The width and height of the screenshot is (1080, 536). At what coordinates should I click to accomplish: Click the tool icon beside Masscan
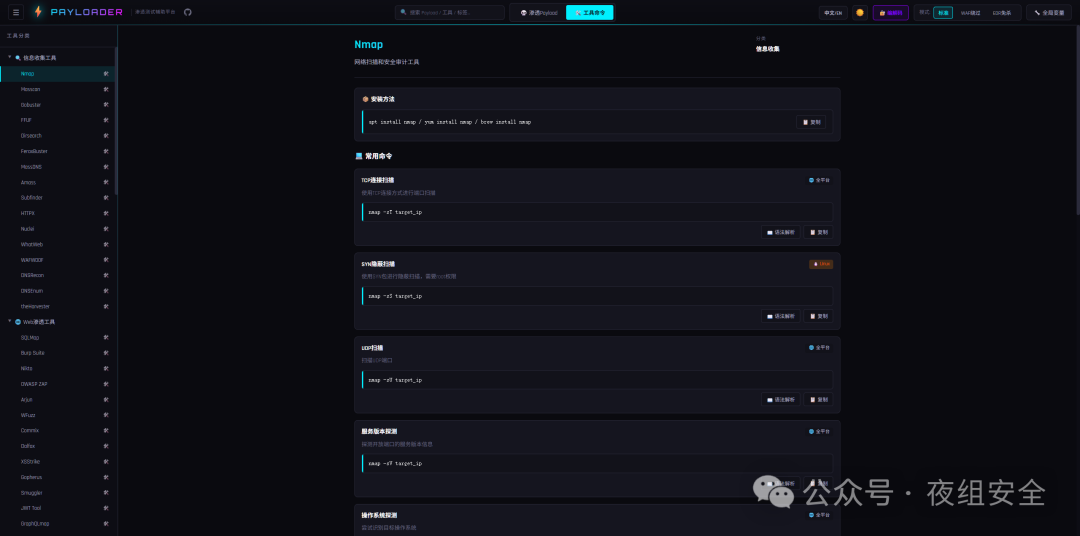pos(106,89)
